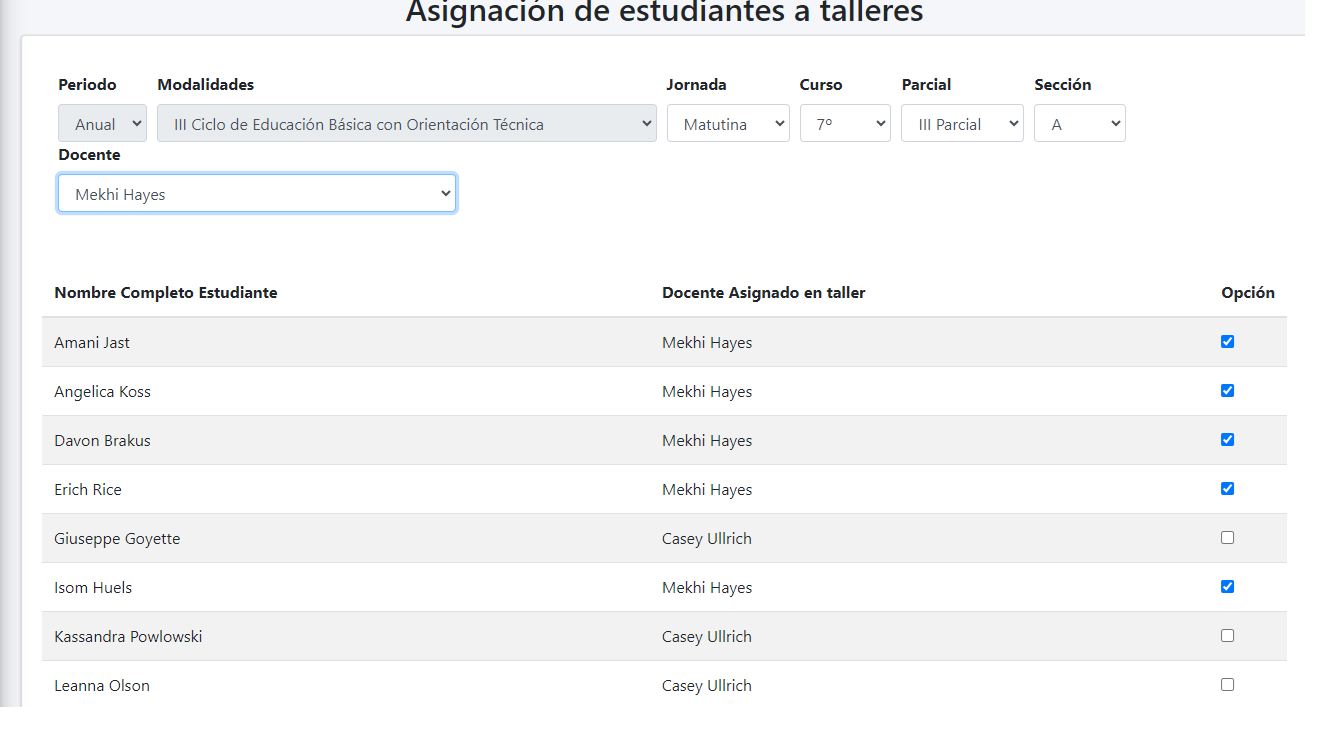
Task: Open the Sección dropdown showing A
Action: pos(1080,124)
